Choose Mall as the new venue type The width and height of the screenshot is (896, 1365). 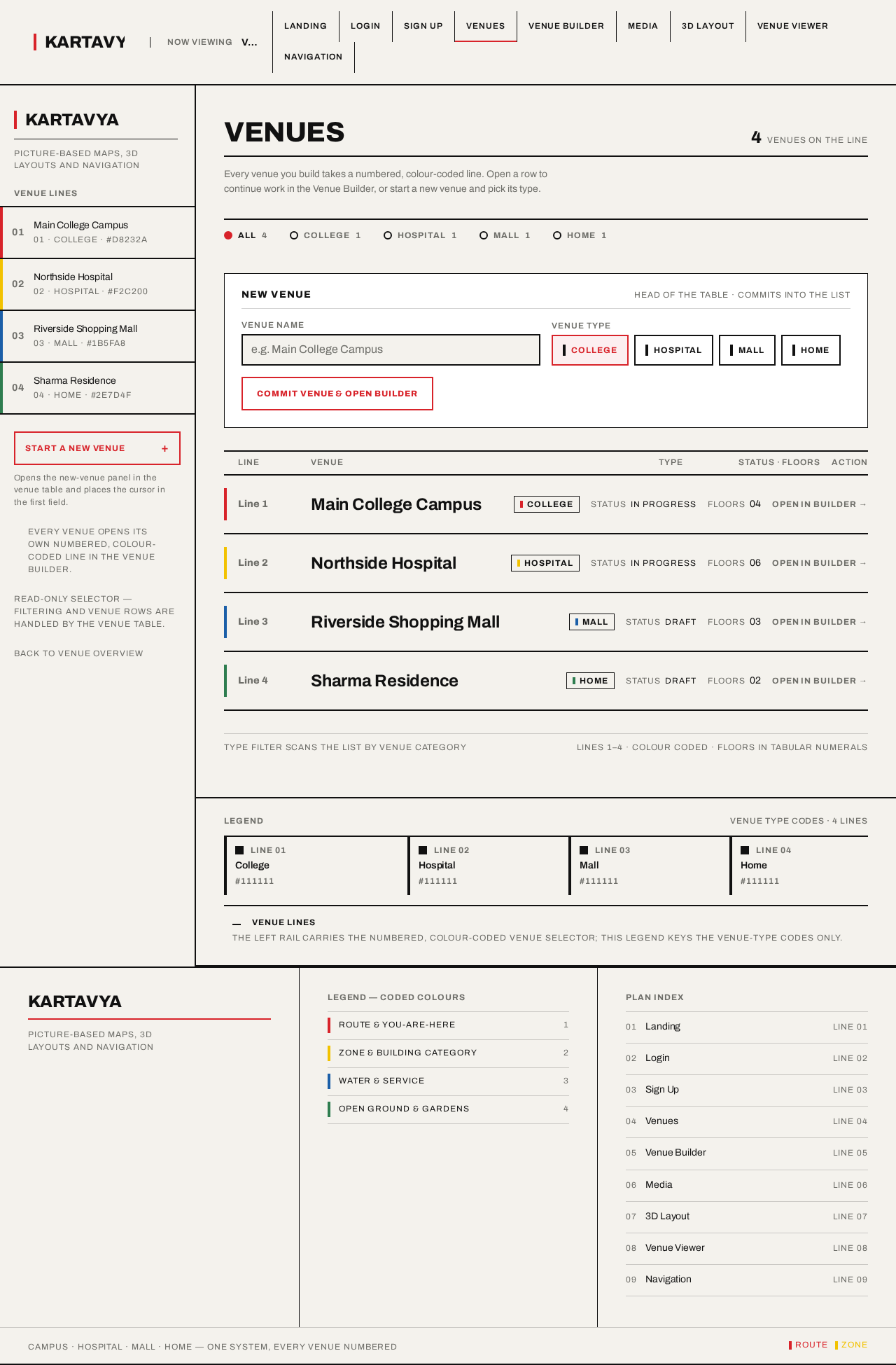[x=747, y=350]
